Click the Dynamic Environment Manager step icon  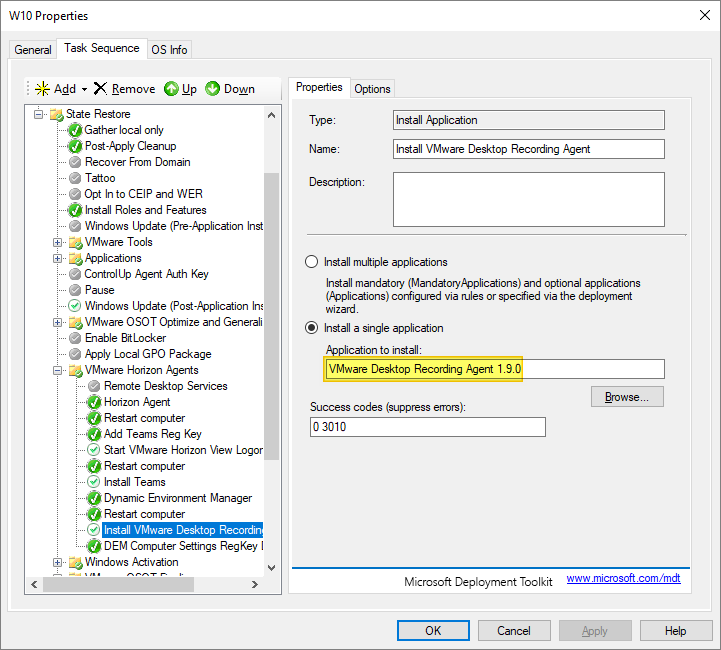coord(93,498)
